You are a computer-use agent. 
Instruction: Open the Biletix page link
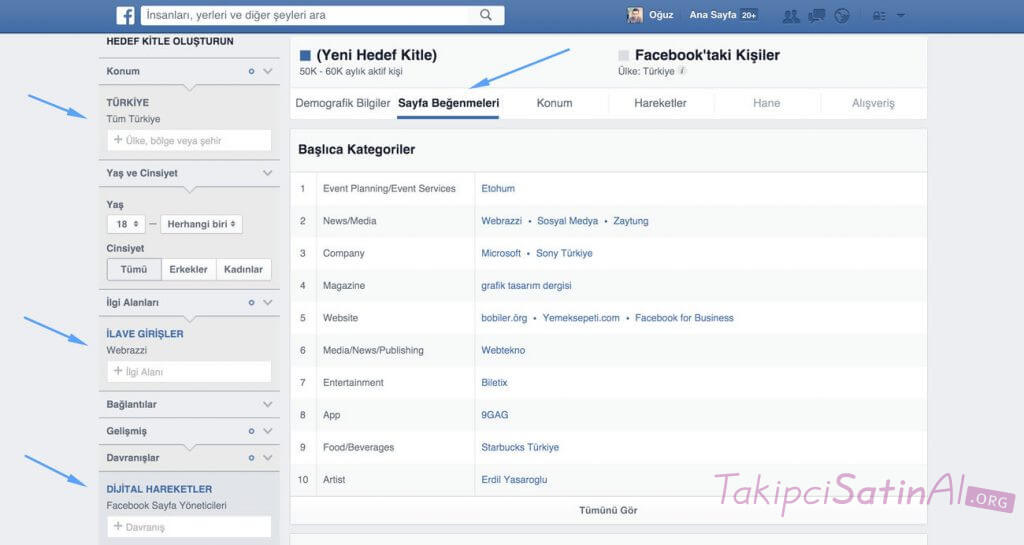[x=494, y=382]
